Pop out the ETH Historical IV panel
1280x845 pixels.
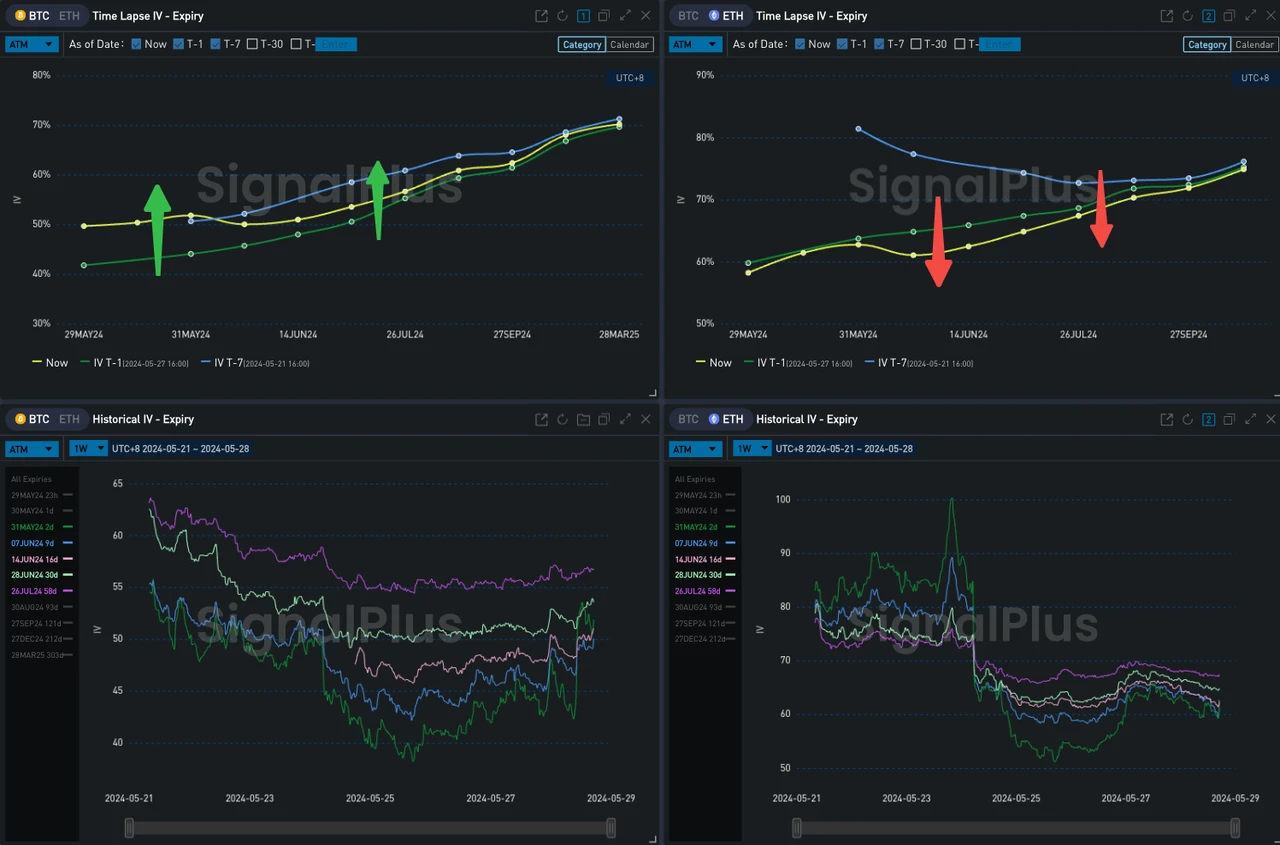pos(1166,420)
